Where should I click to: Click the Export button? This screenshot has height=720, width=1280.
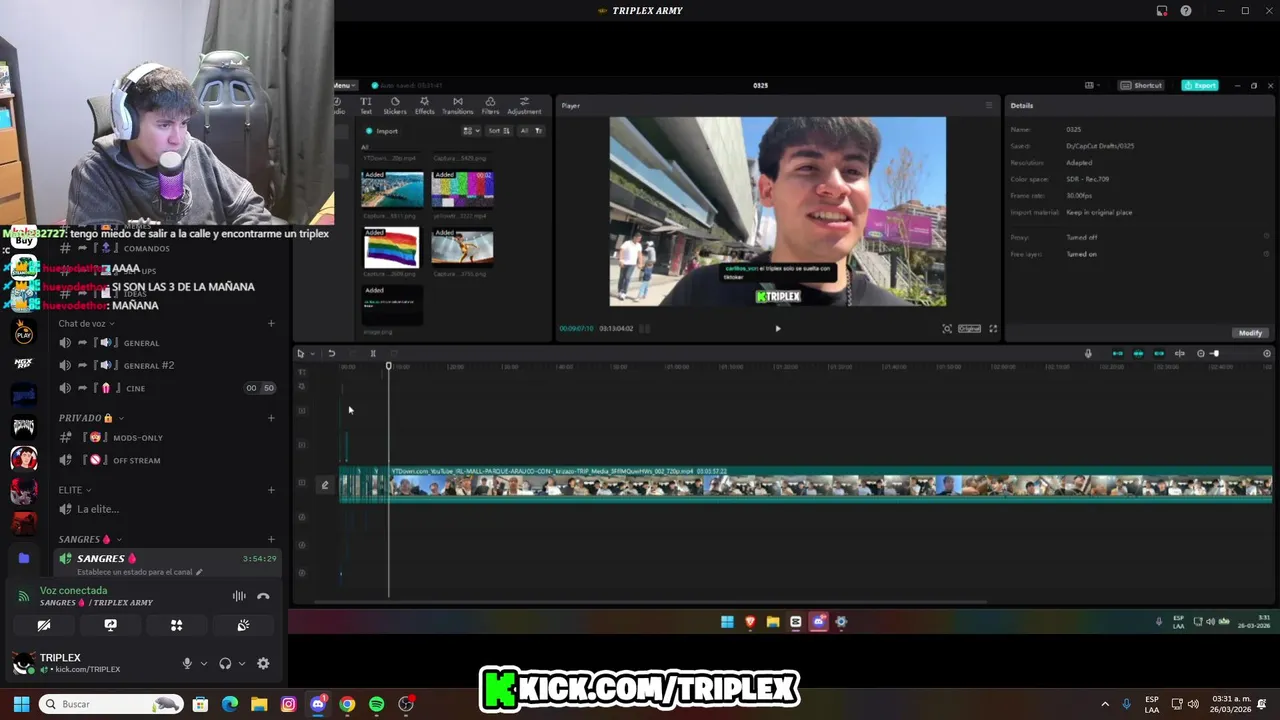pyautogui.click(x=1200, y=85)
